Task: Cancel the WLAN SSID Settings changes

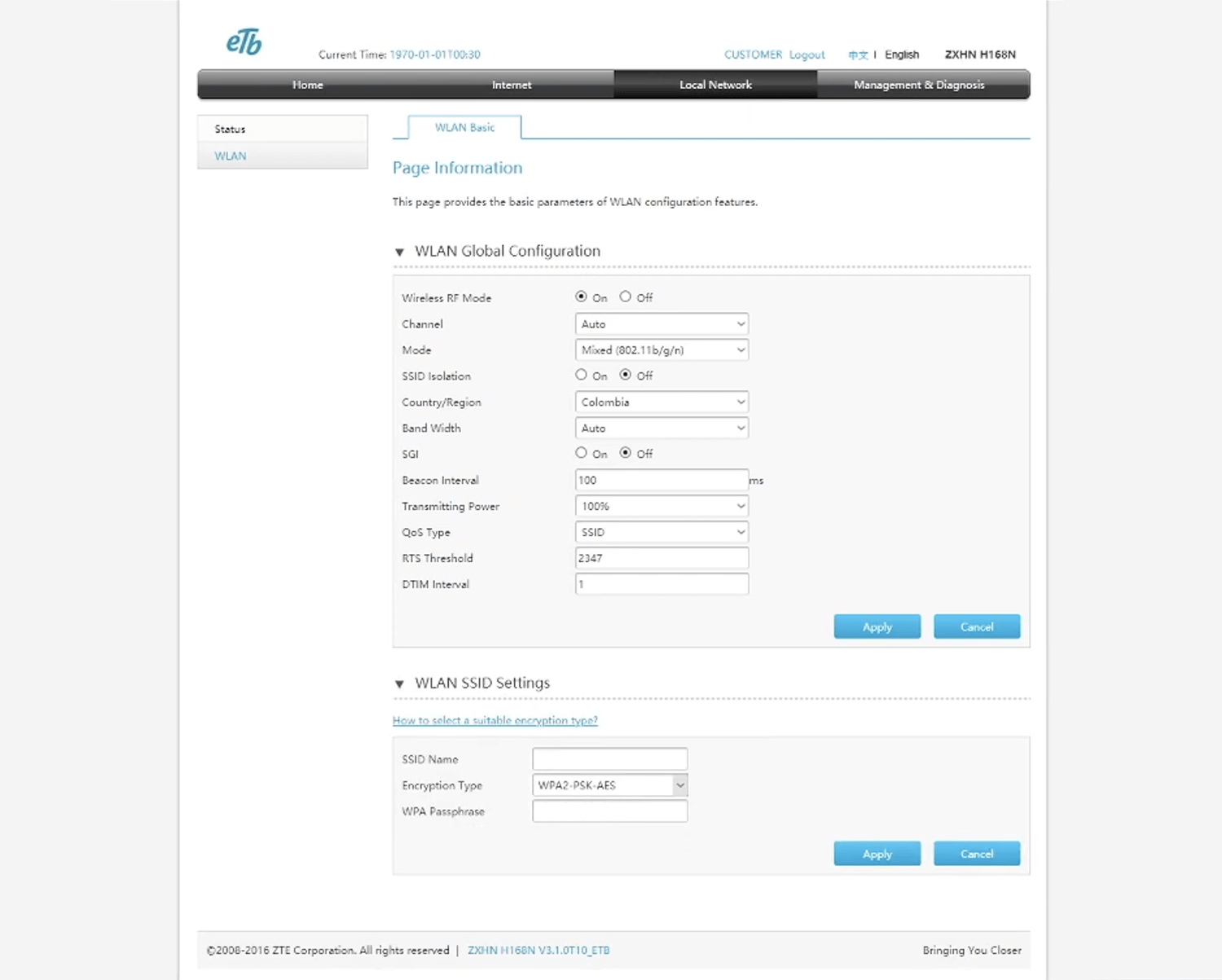Action: (x=976, y=855)
